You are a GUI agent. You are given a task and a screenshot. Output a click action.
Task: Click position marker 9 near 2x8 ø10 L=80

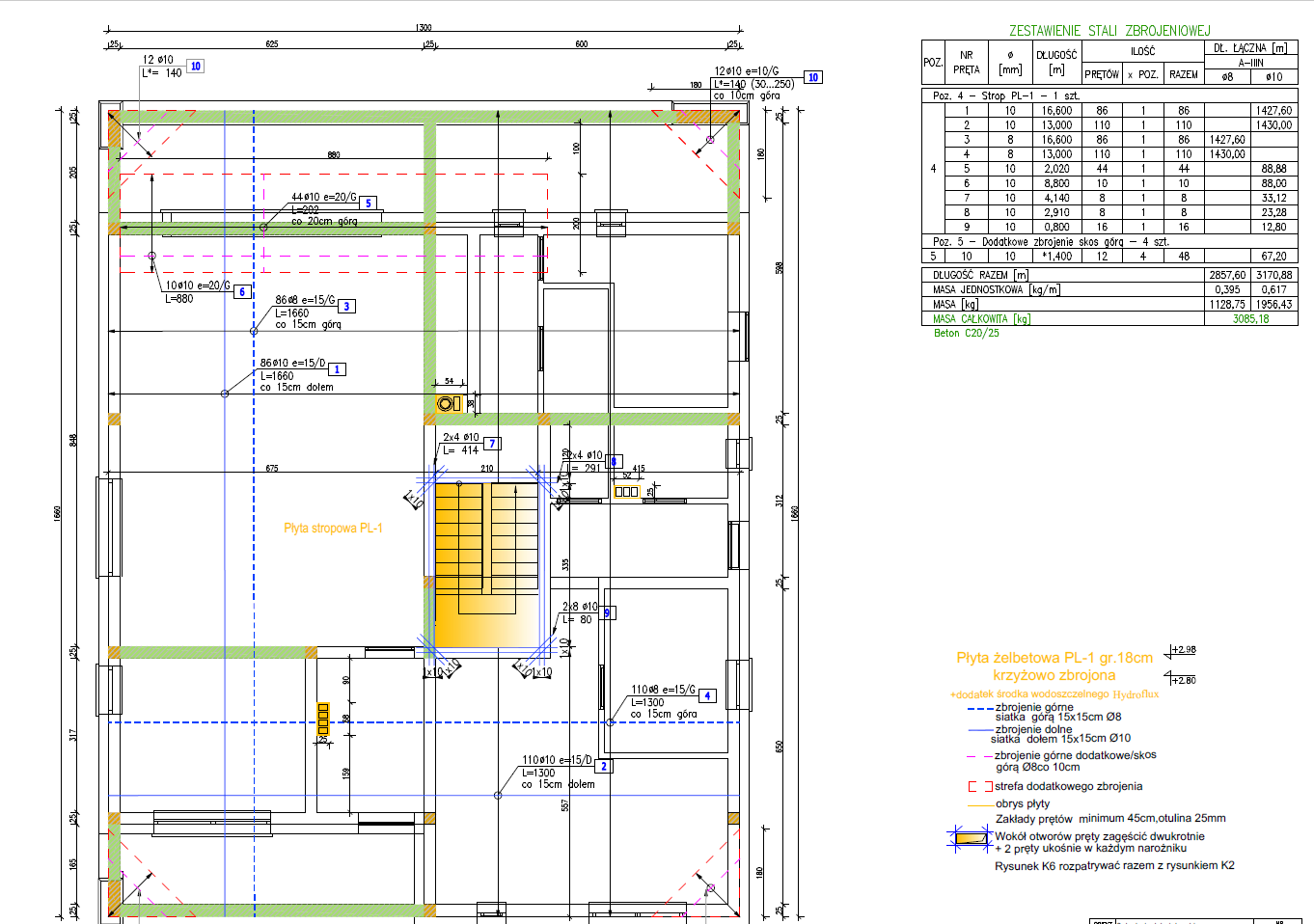607,612
